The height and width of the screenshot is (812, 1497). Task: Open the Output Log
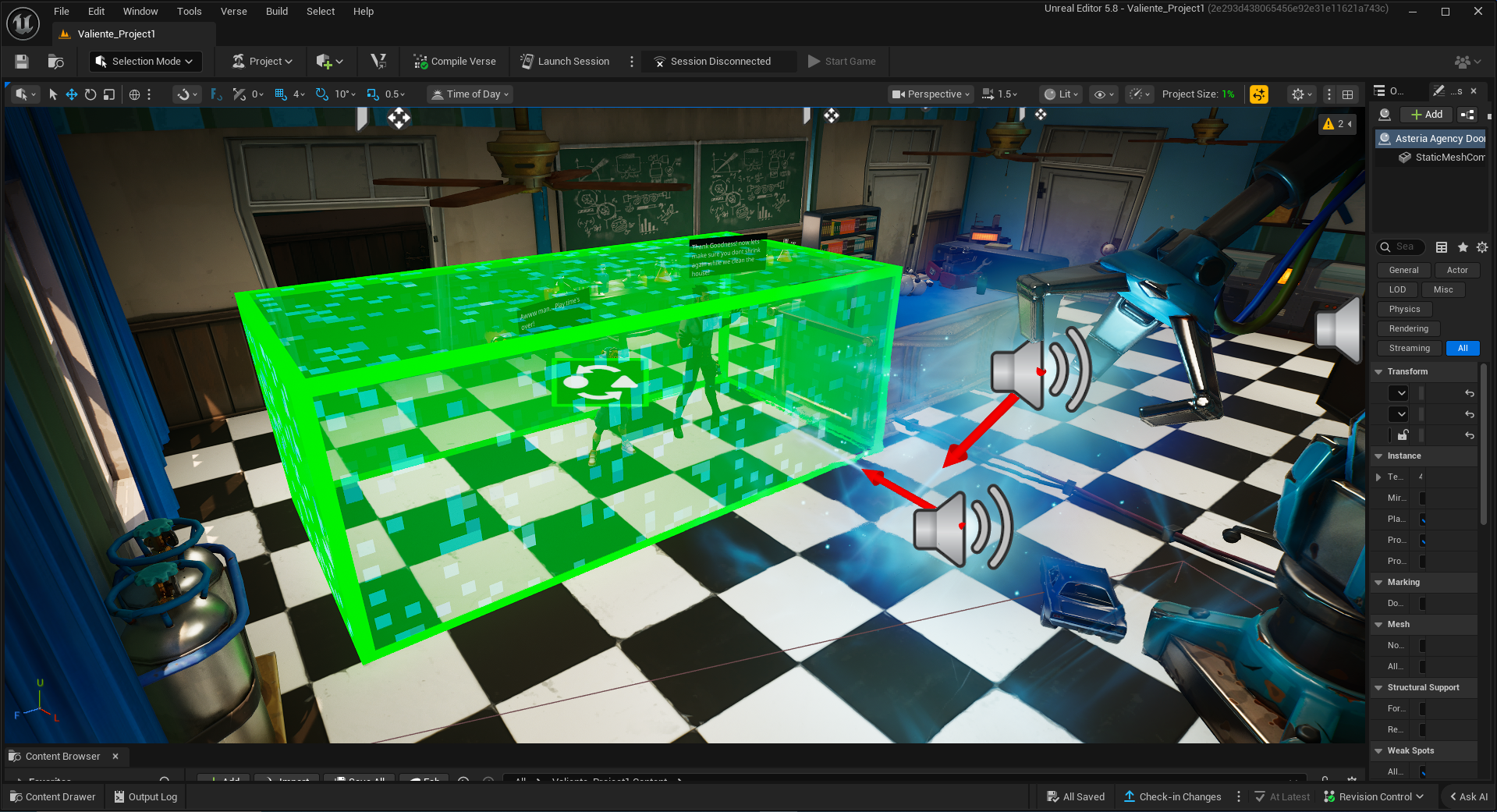pyautogui.click(x=146, y=797)
